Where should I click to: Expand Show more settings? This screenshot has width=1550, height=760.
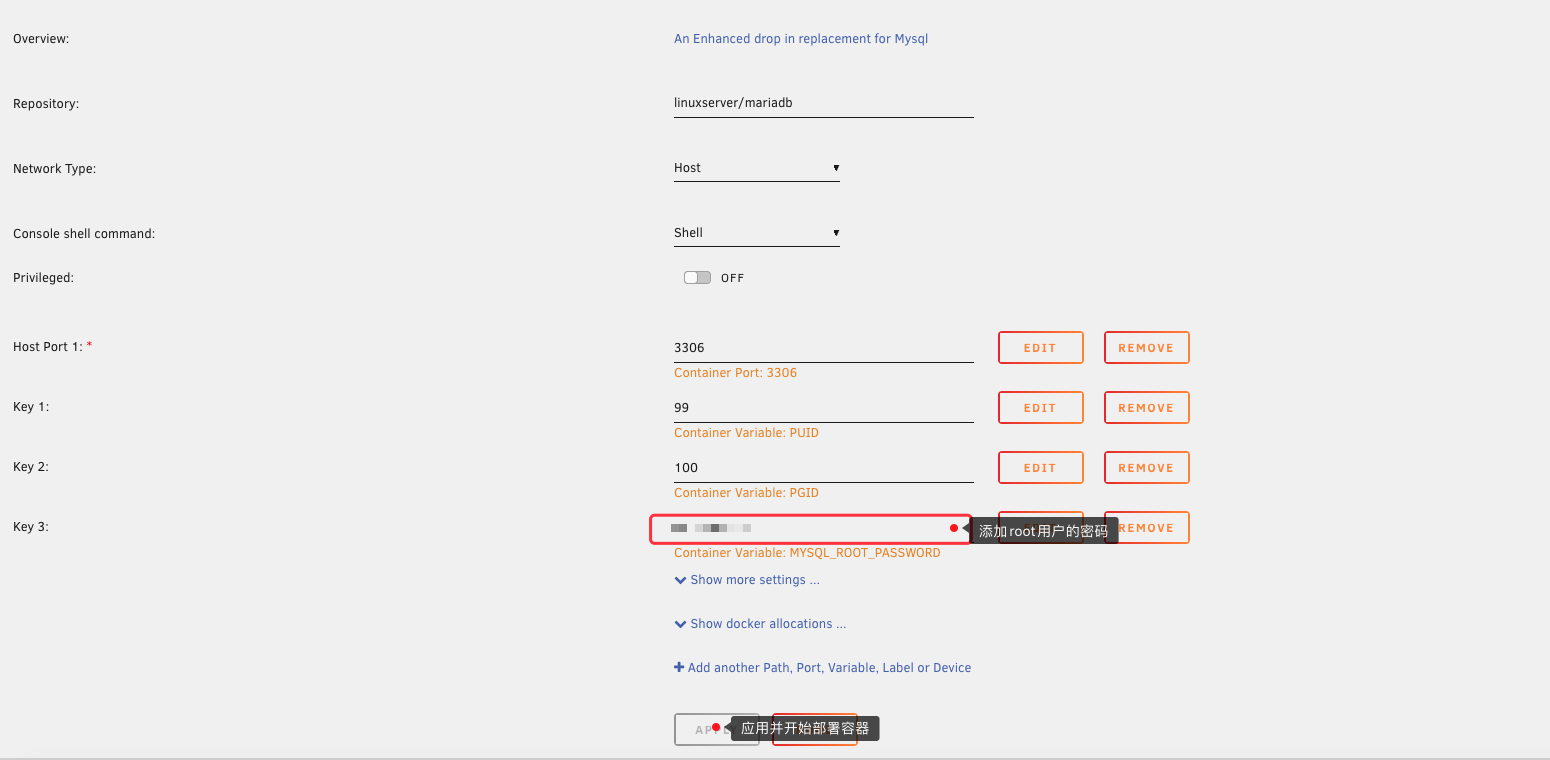(x=748, y=580)
